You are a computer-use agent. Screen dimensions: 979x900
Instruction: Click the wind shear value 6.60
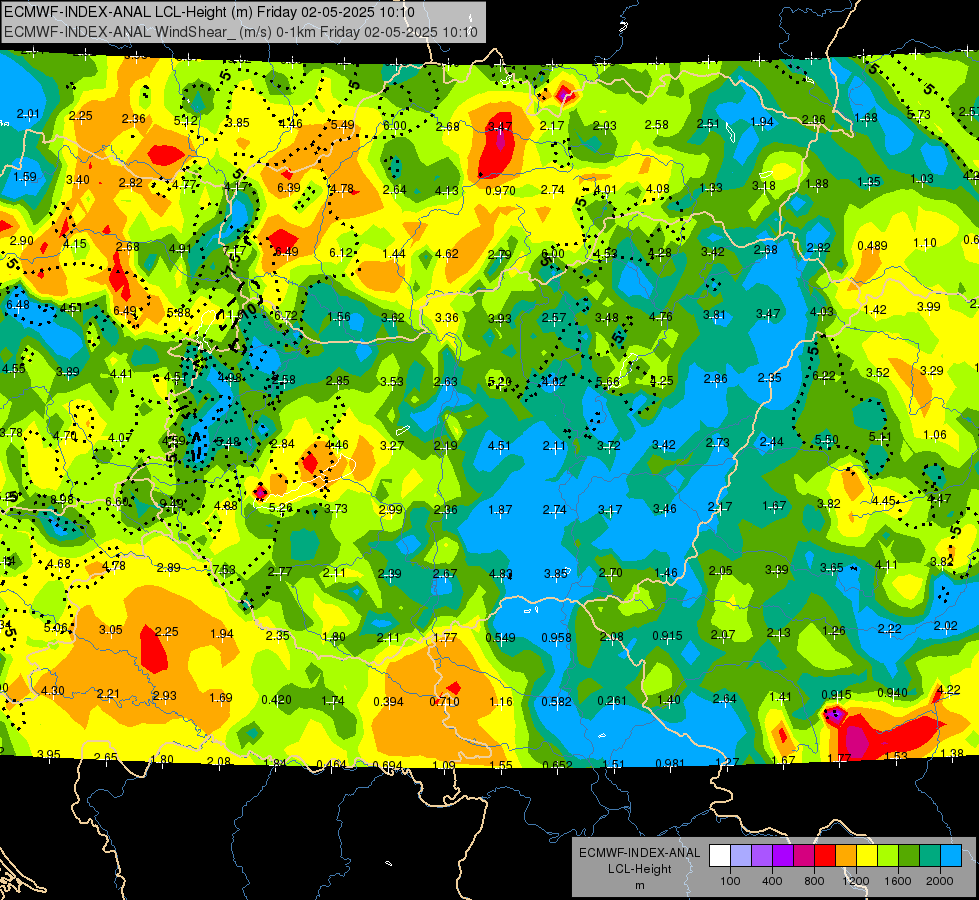(x=117, y=502)
